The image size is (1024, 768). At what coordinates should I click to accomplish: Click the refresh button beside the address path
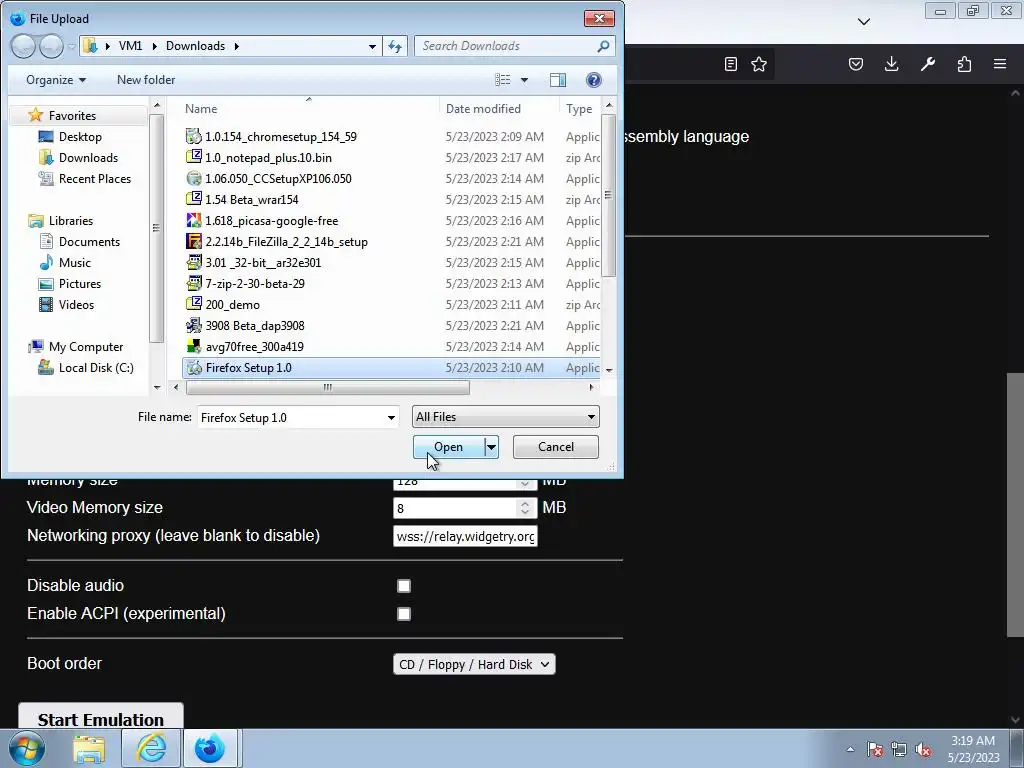coord(395,46)
